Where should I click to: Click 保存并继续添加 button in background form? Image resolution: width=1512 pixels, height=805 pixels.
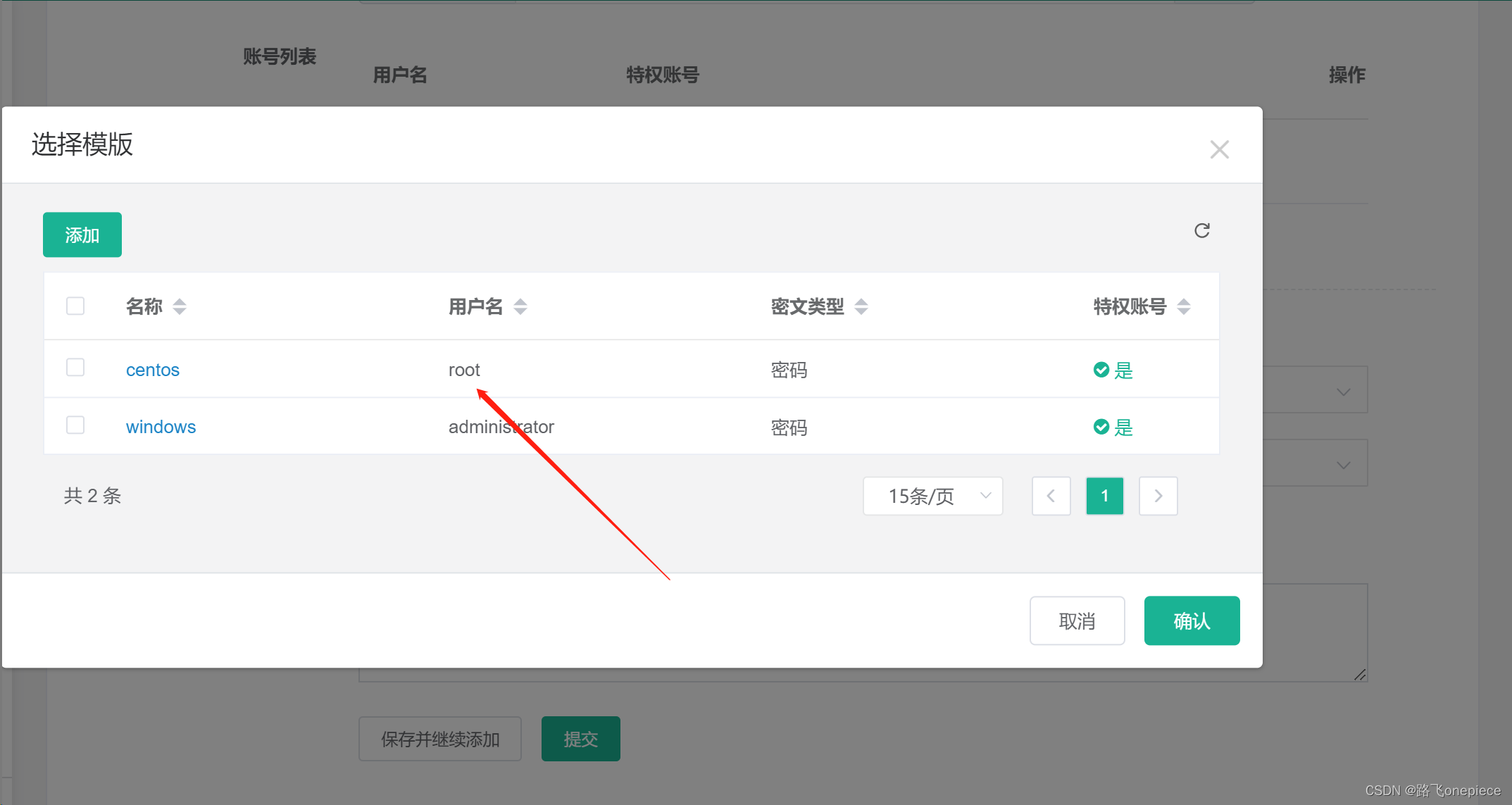(x=440, y=739)
